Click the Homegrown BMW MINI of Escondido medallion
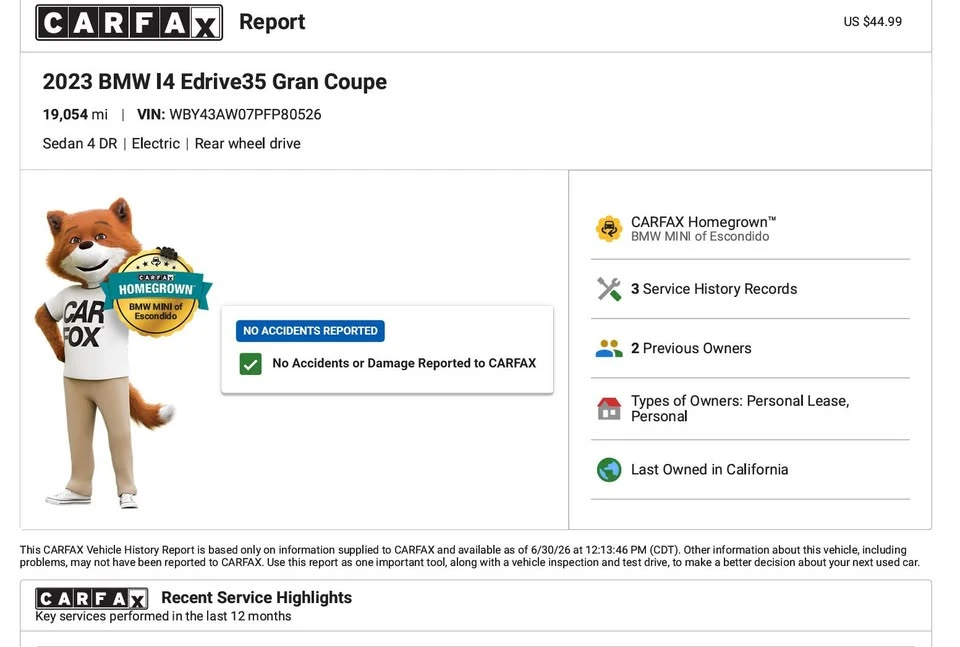Viewport: 960px width, 647px height. tap(157, 293)
